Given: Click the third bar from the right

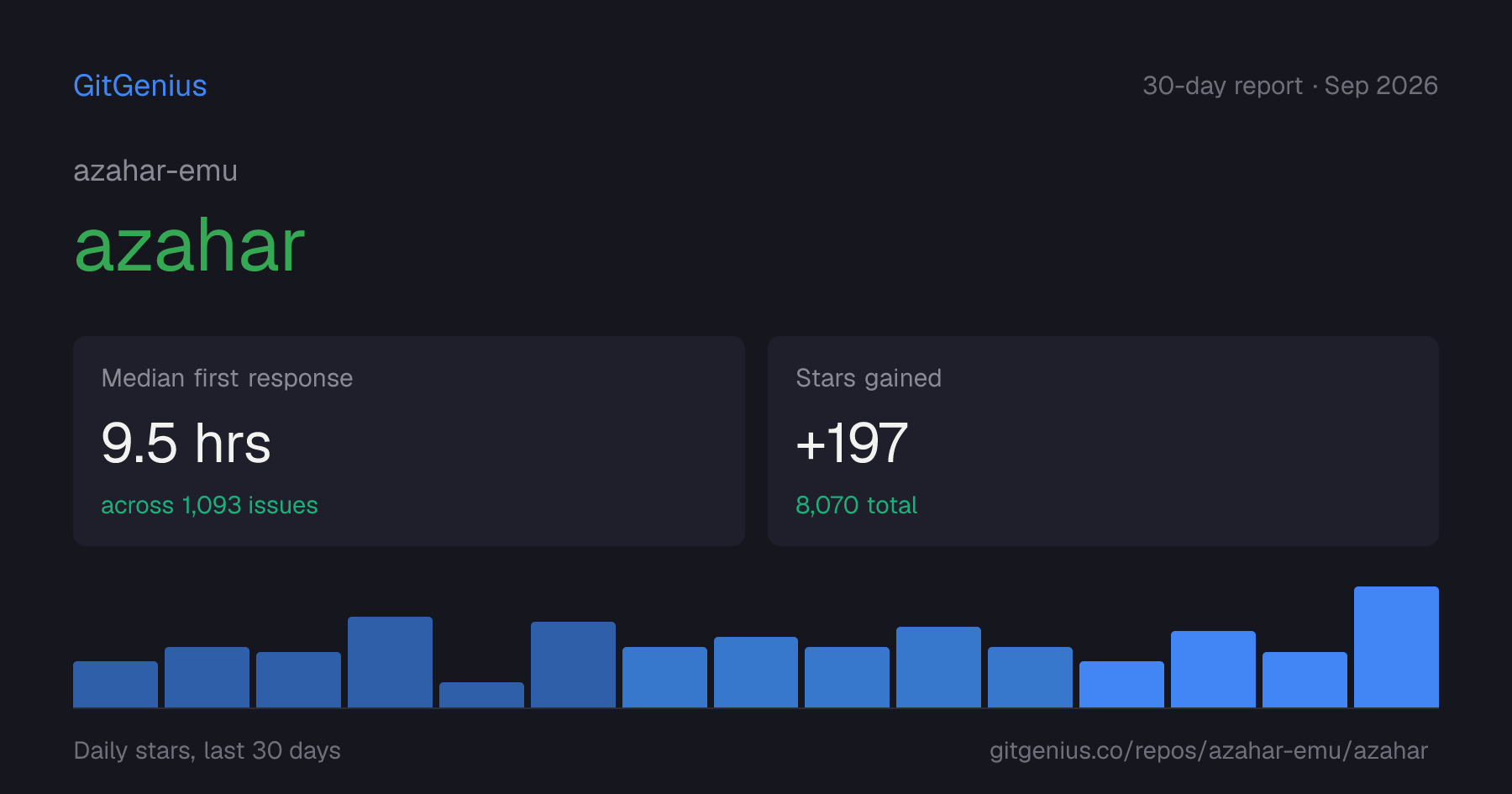Looking at the screenshot, I should coord(1213,669).
